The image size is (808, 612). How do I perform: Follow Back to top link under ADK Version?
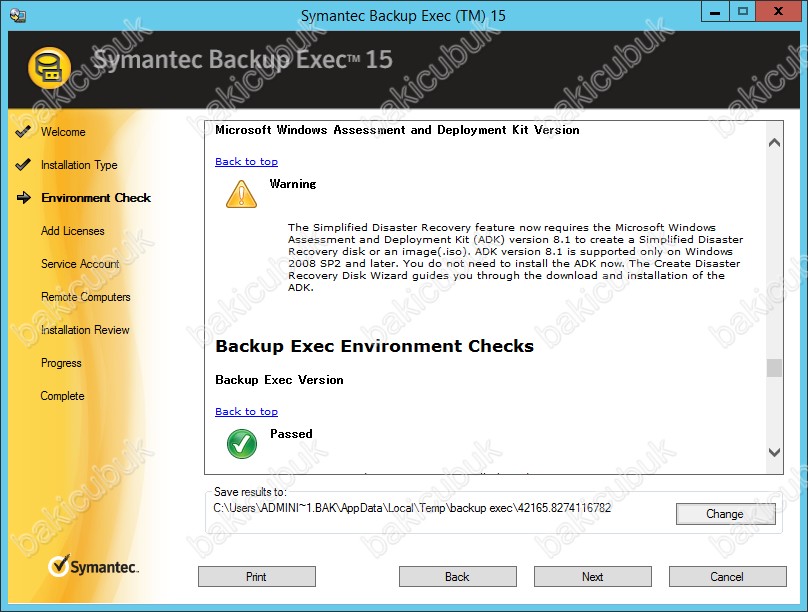(x=246, y=161)
